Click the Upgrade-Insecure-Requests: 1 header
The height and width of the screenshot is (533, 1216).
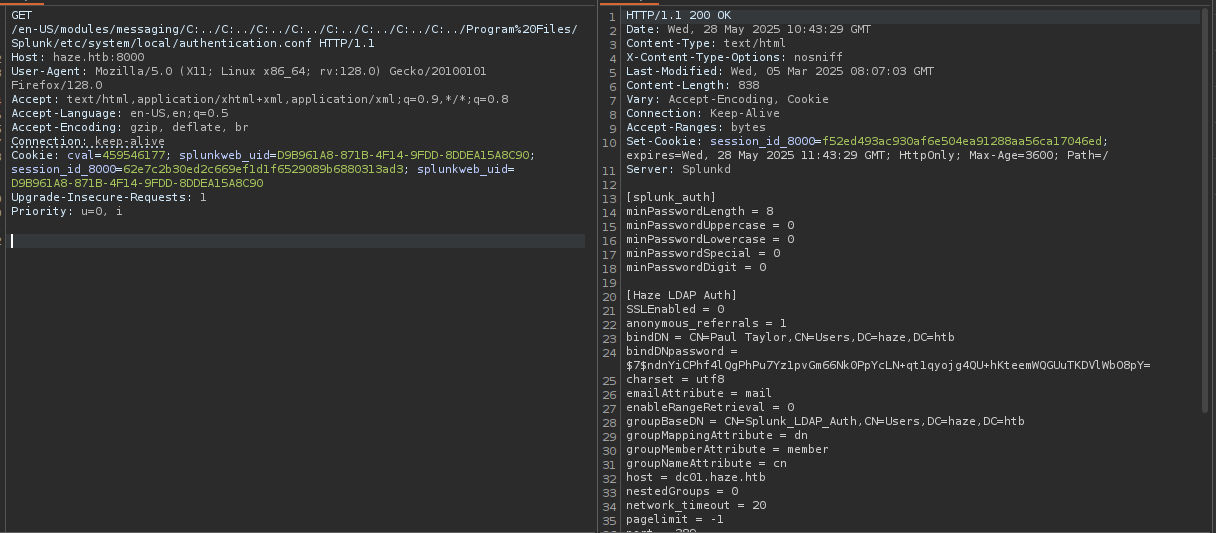point(109,198)
